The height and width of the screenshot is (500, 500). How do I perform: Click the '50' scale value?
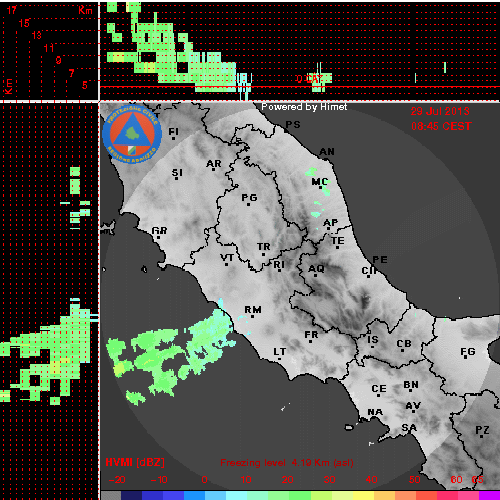coord(414,480)
